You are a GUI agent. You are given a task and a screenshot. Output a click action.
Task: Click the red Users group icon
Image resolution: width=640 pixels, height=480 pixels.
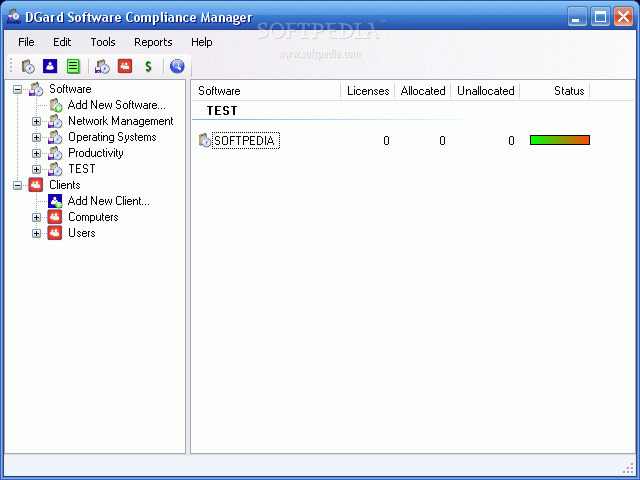coord(55,233)
